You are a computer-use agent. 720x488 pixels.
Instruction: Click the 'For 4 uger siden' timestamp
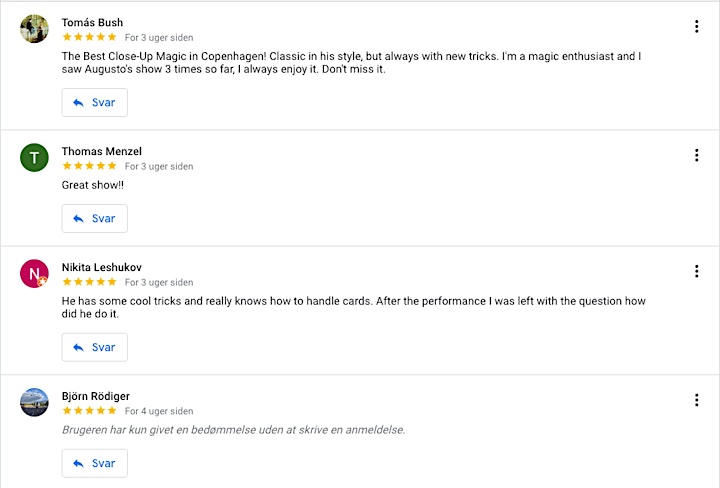point(159,411)
